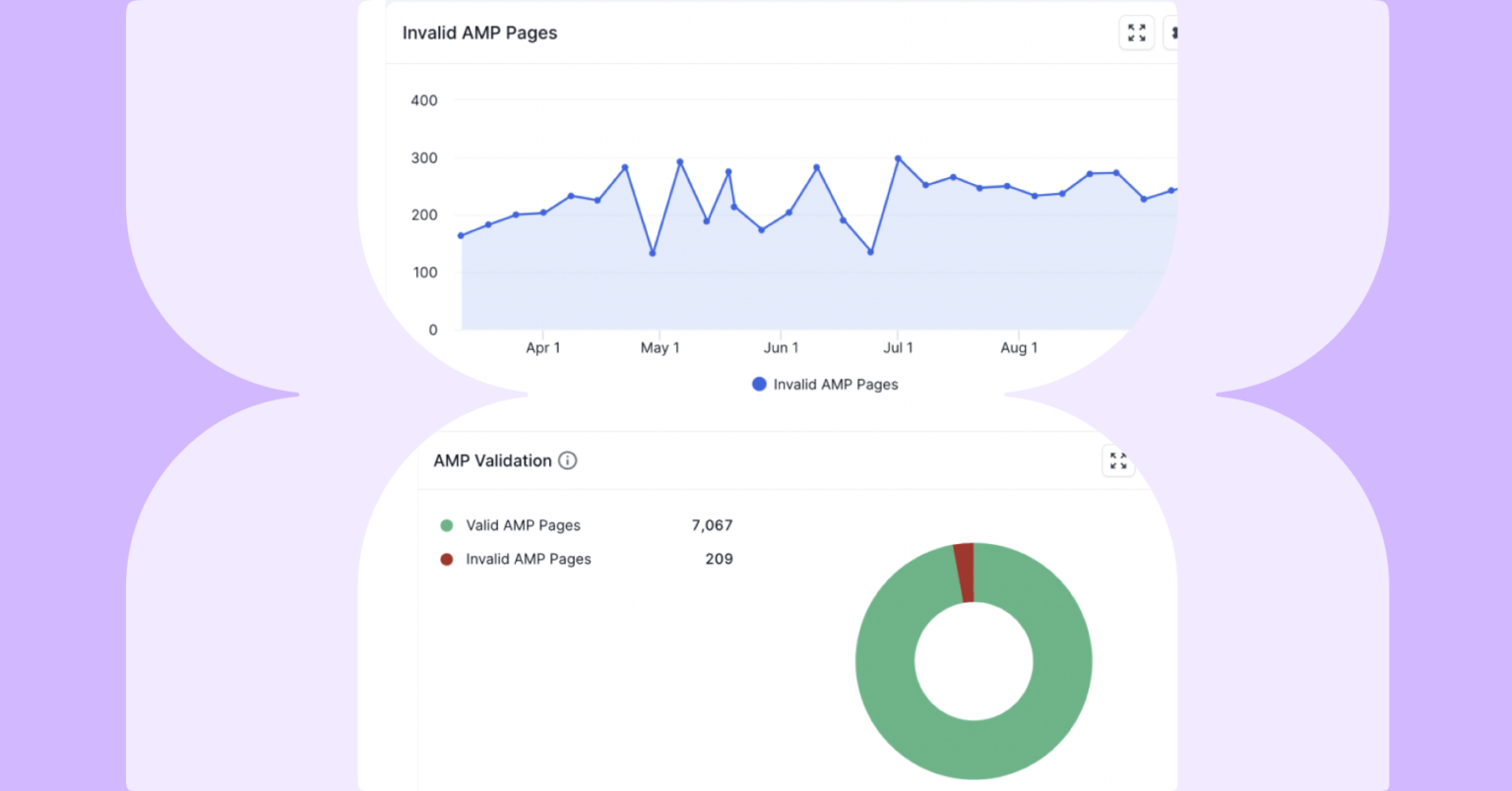Screen dimensions: 1512x791
Task: Expand the AMP Validation chart to fullscreen
Action: (1117, 460)
